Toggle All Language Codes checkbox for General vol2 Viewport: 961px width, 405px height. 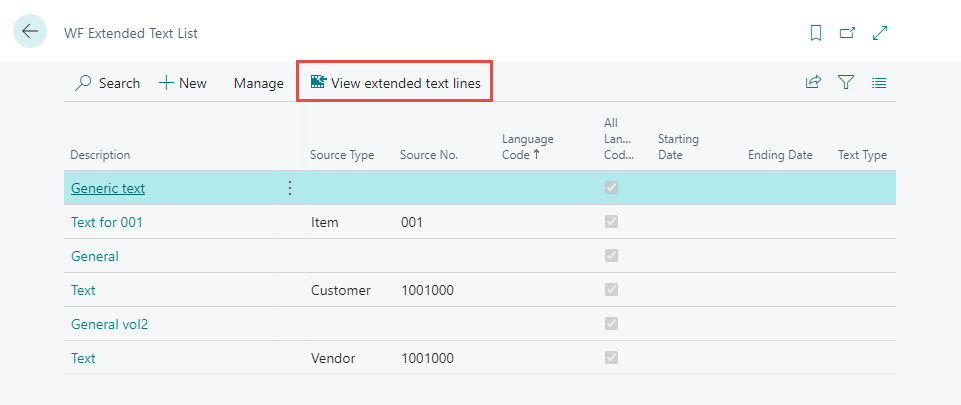(611, 324)
